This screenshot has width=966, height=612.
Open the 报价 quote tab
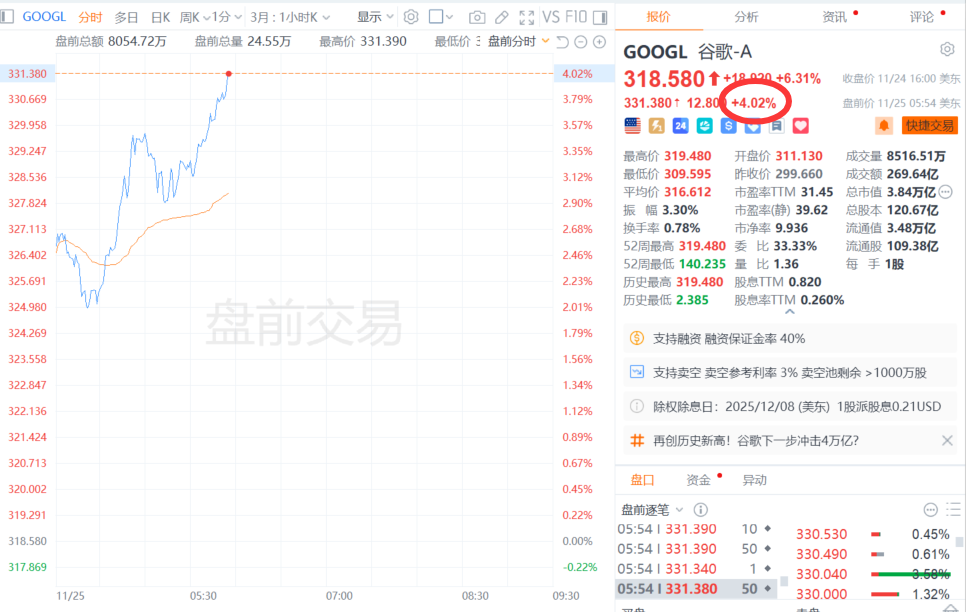pyautogui.click(x=658, y=17)
